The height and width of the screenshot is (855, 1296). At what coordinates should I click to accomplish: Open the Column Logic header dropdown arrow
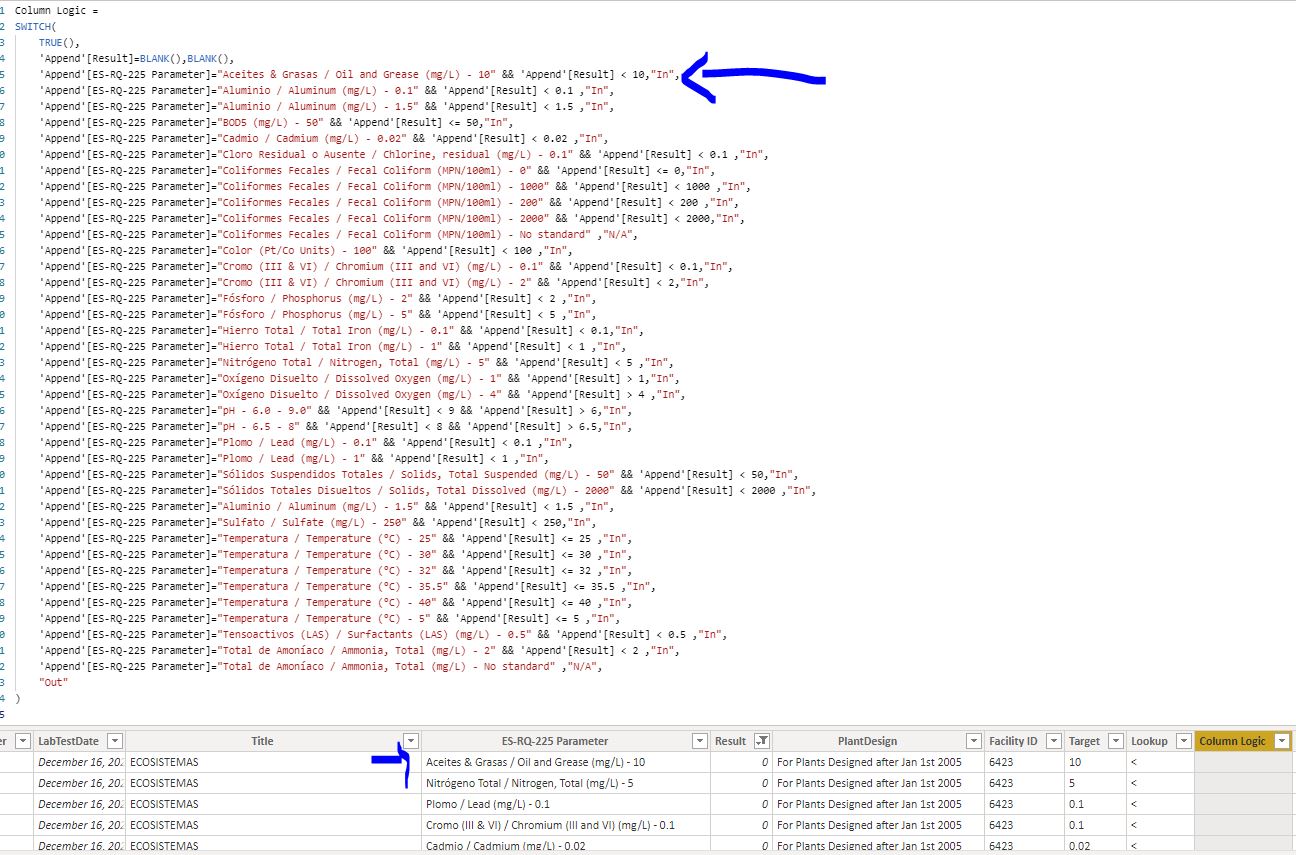click(x=1282, y=741)
